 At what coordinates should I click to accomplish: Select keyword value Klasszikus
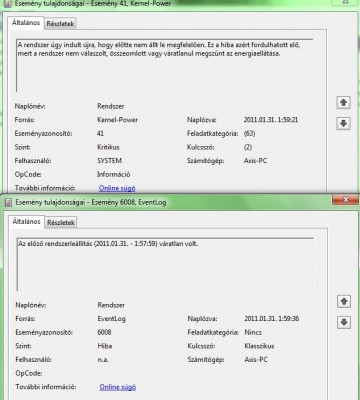pyautogui.click(x=259, y=346)
